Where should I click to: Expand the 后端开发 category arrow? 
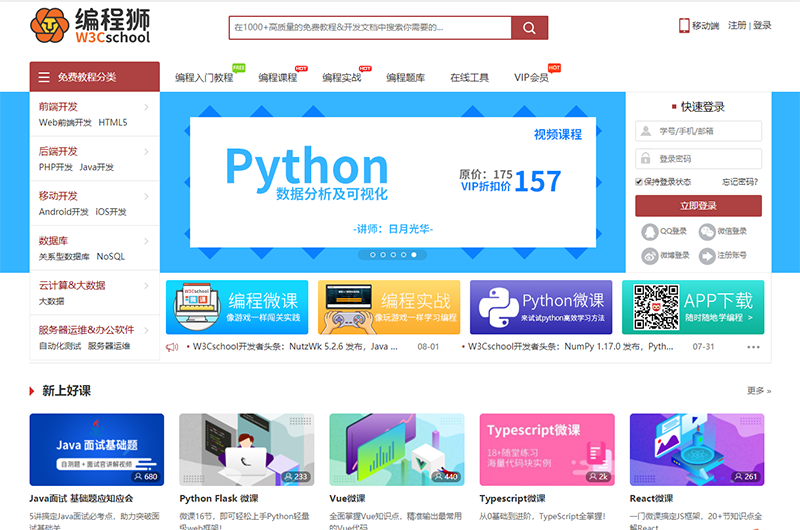pos(146,152)
